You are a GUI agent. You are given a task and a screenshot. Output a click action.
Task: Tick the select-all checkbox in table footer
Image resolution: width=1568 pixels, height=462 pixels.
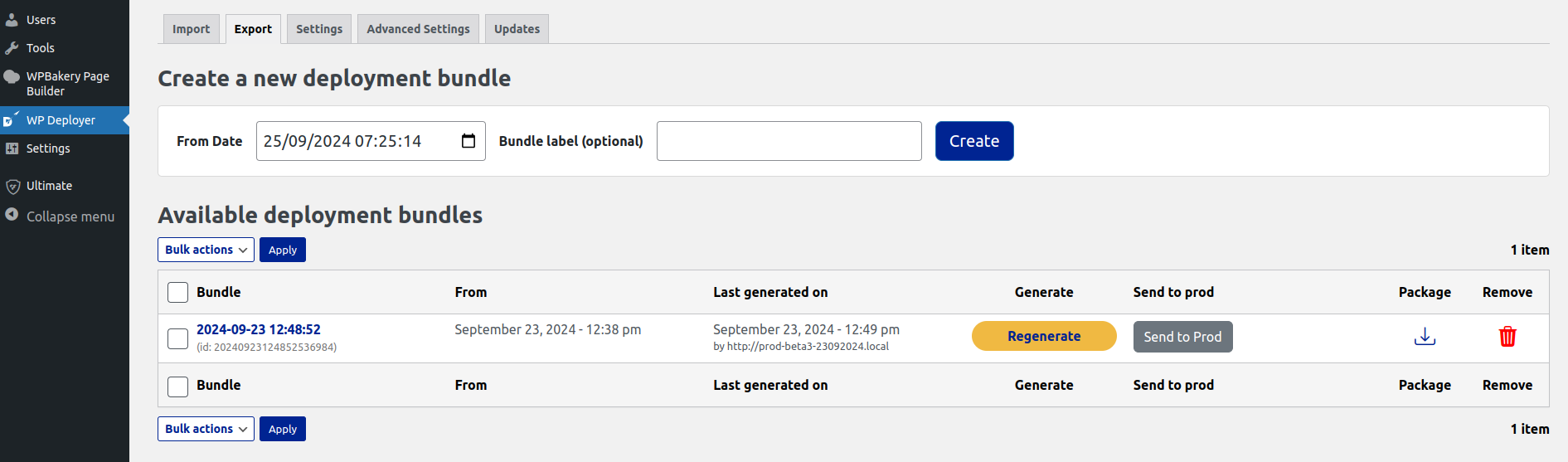(x=177, y=385)
